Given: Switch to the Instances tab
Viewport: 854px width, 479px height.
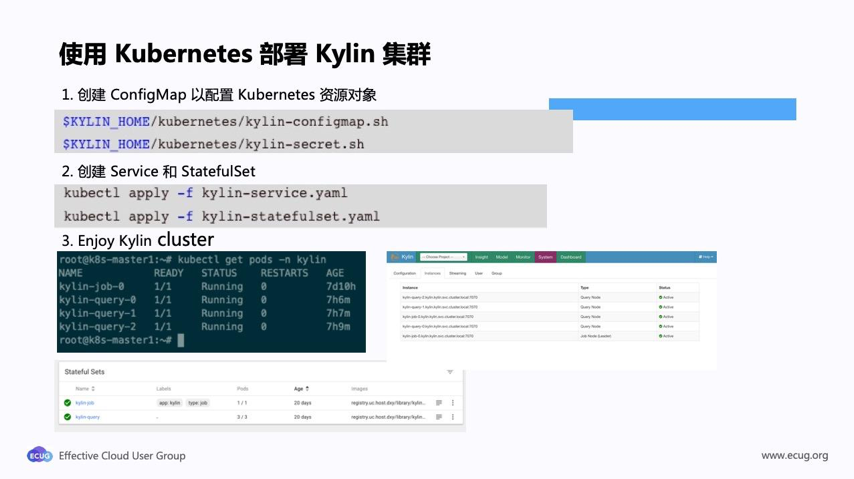Looking at the screenshot, I should [432, 273].
